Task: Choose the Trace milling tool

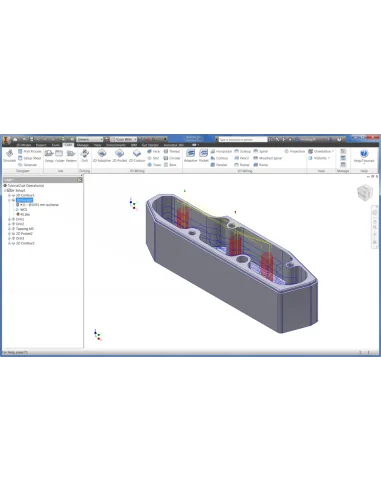Action: [x=154, y=165]
